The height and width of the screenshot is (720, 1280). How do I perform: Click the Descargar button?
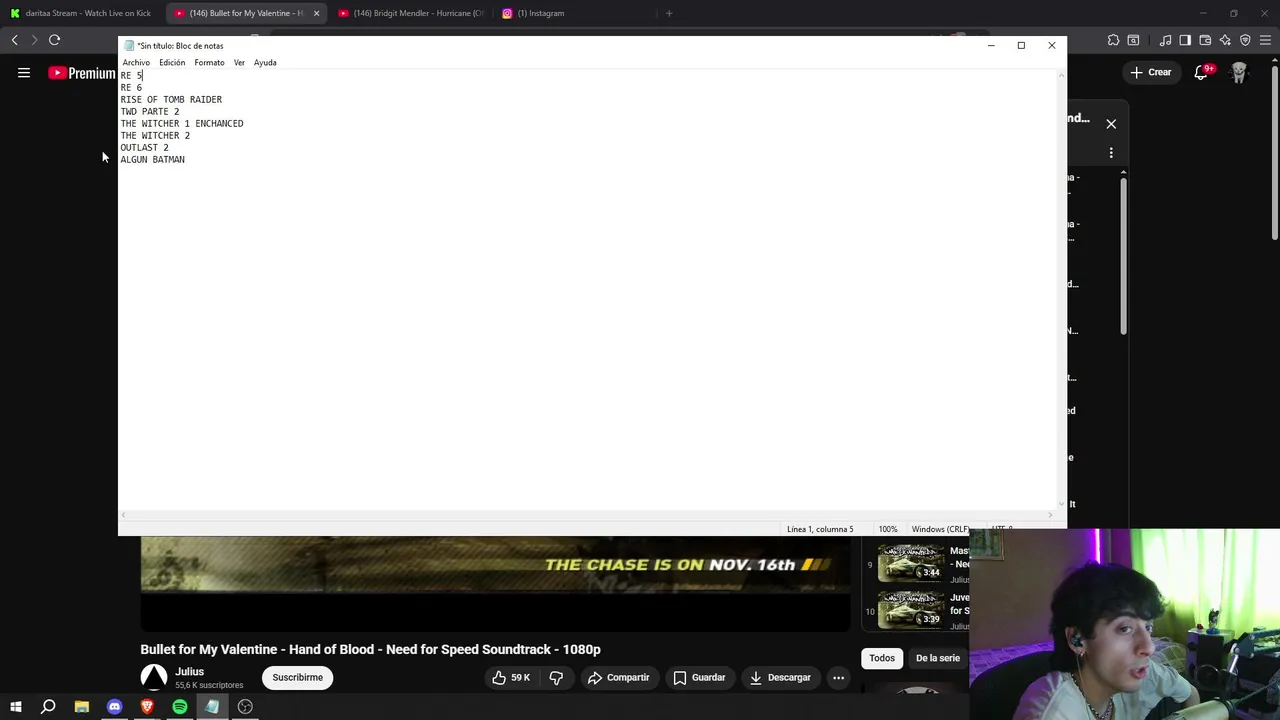pyautogui.click(x=783, y=677)
